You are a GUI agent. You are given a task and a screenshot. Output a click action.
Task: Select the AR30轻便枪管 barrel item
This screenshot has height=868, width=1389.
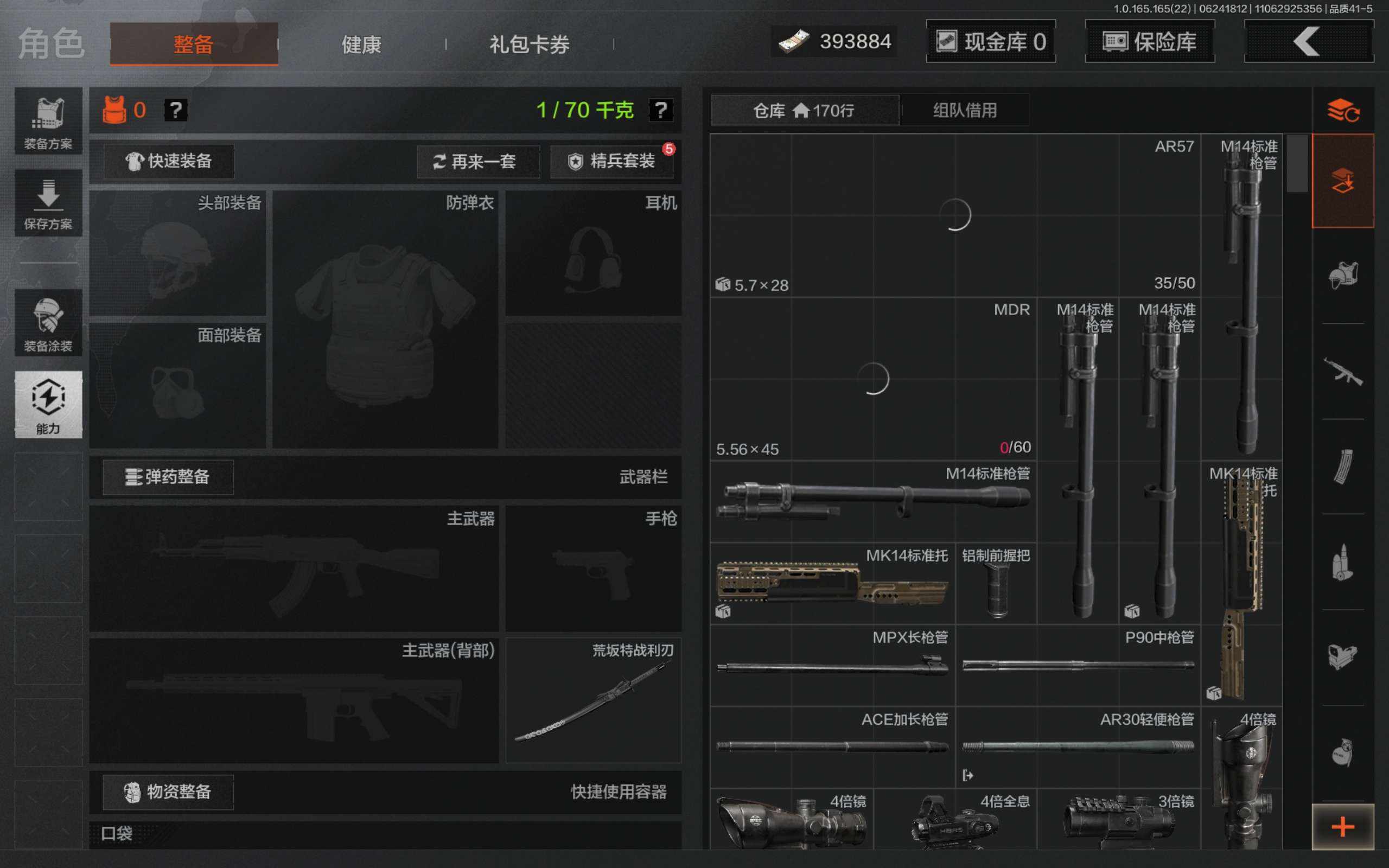click(x=1078, y=747)
